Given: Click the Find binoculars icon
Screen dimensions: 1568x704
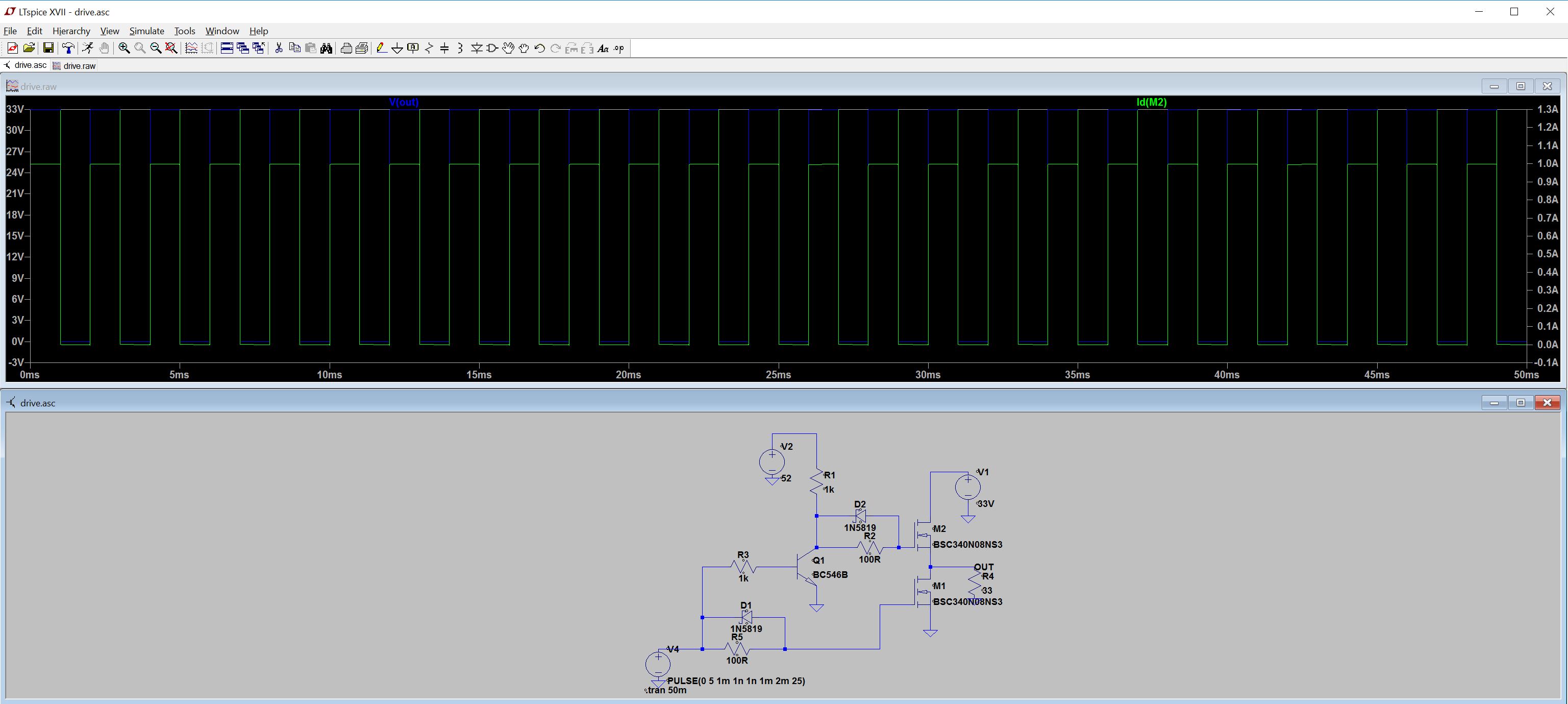Looking at the screenshot, I should (x=326, y=48).
